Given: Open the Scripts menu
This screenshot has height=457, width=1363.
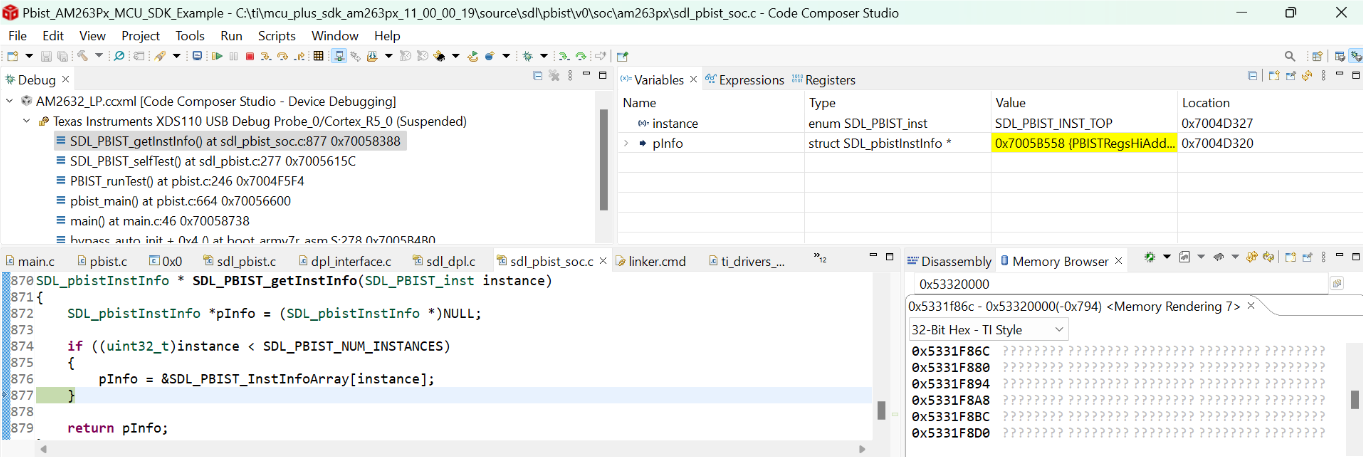Looking at the screenshot, I should tap(277, 35).
